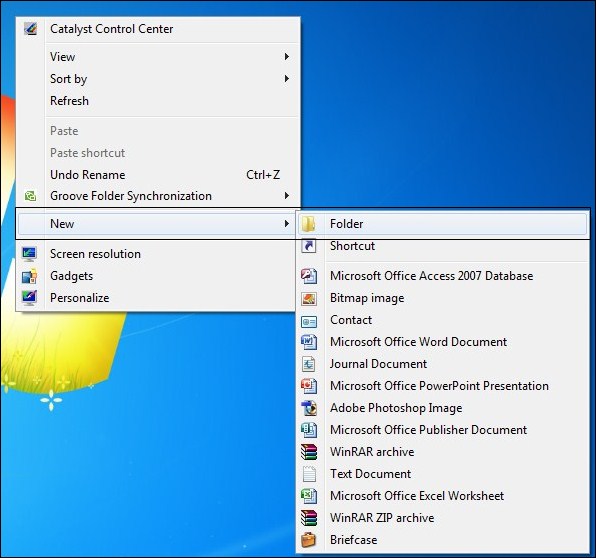Click the Screen resolution monitor icon
The width and height of the screenshot is (596, 558).
(30, 254)
